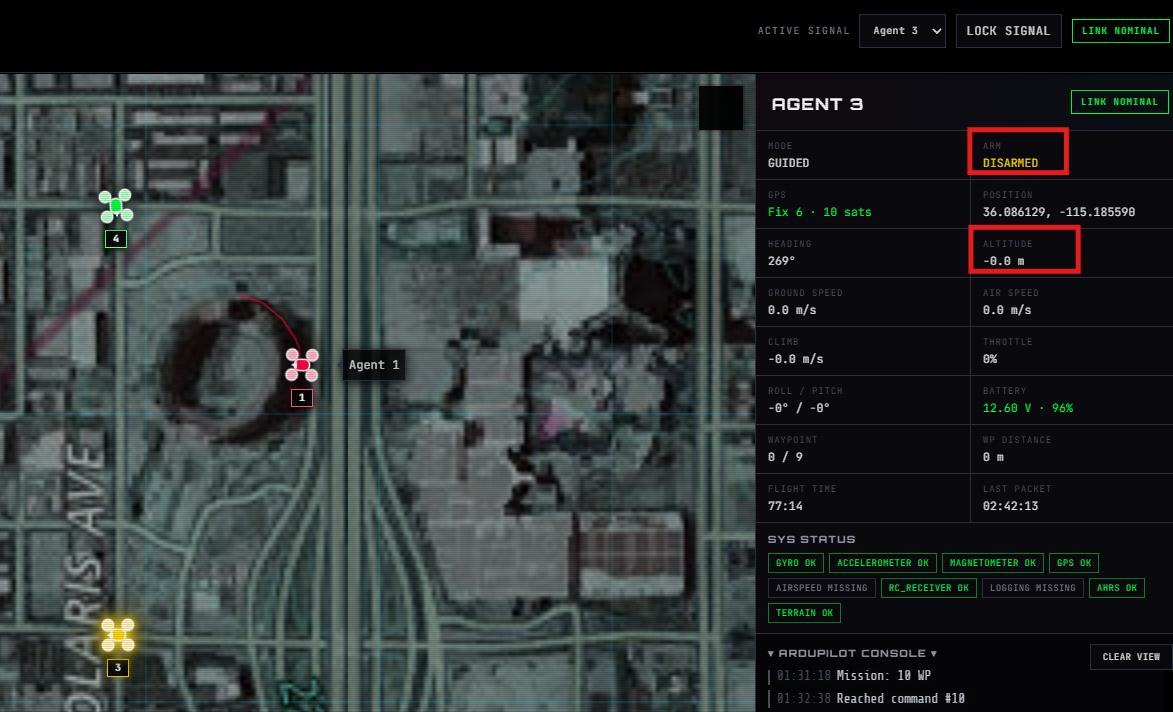Click the Agent 1 map tooltip
Viewport: 1173px width, 712px height.
coord(374,365)
